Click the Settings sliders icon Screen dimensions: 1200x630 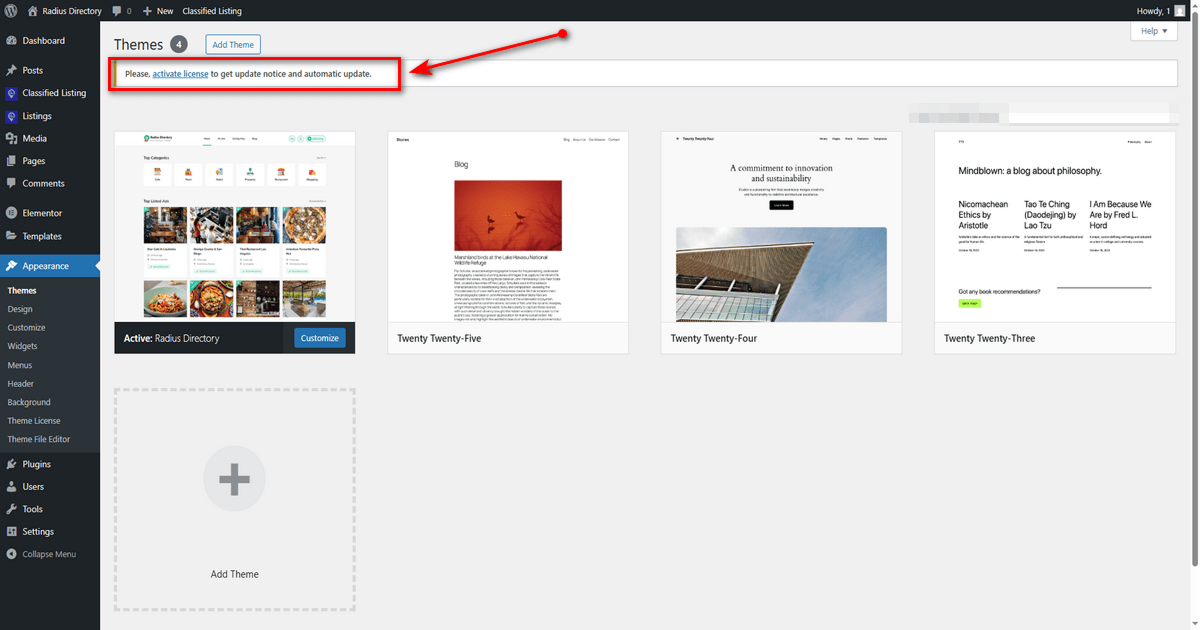pos(11,532)
